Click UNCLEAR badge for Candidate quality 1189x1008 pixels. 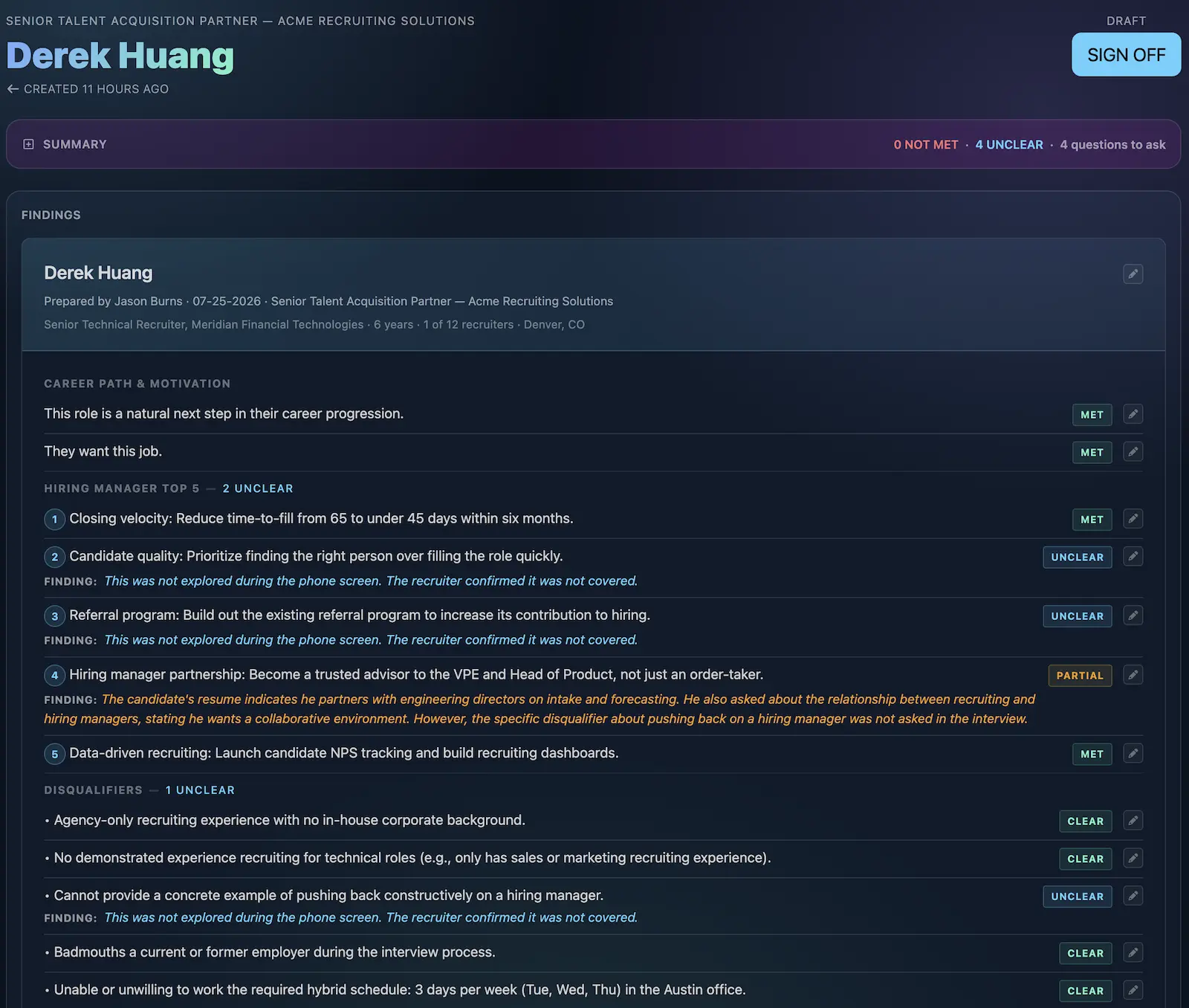(1077, 557)
